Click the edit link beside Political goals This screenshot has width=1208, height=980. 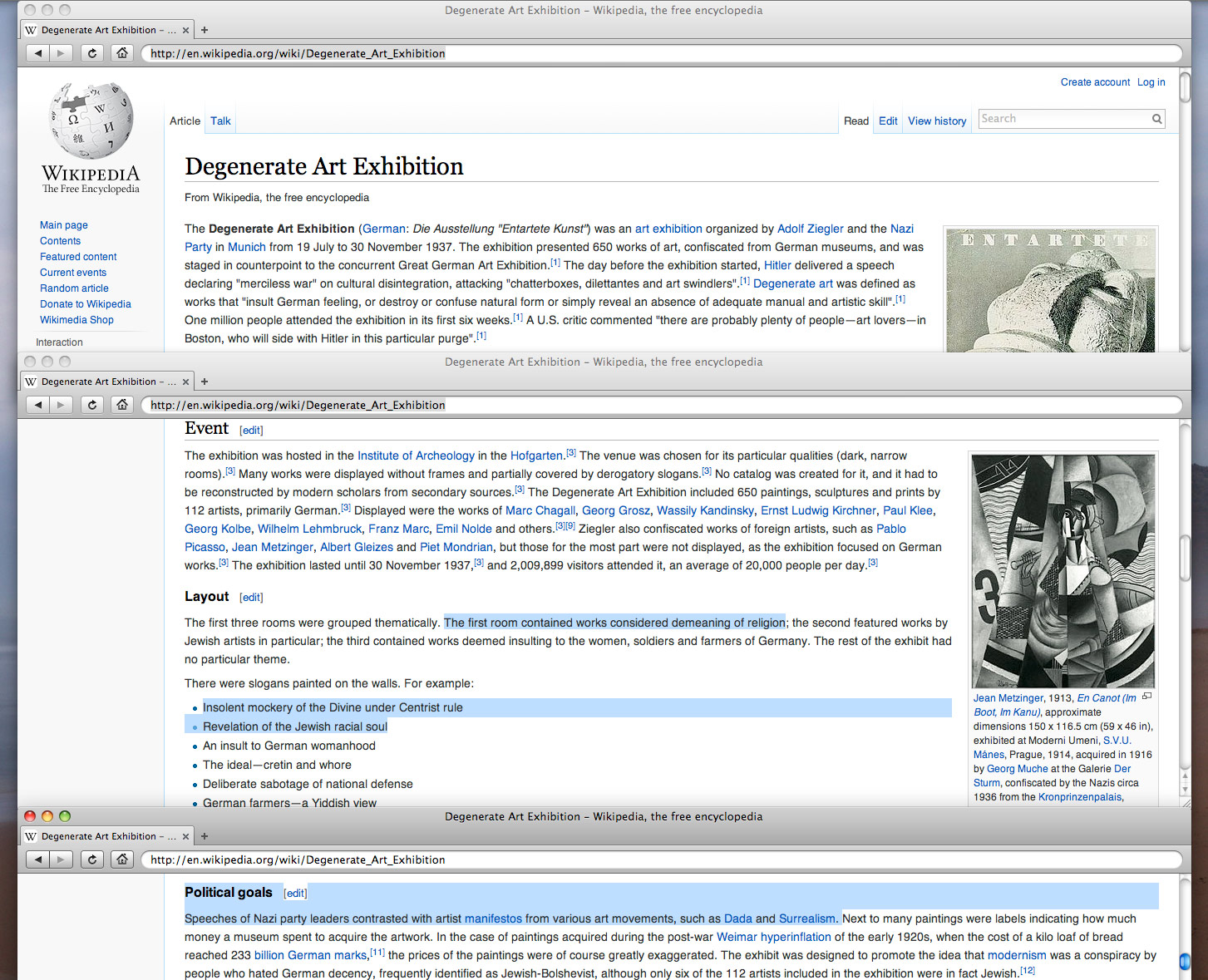coord(295,894)
